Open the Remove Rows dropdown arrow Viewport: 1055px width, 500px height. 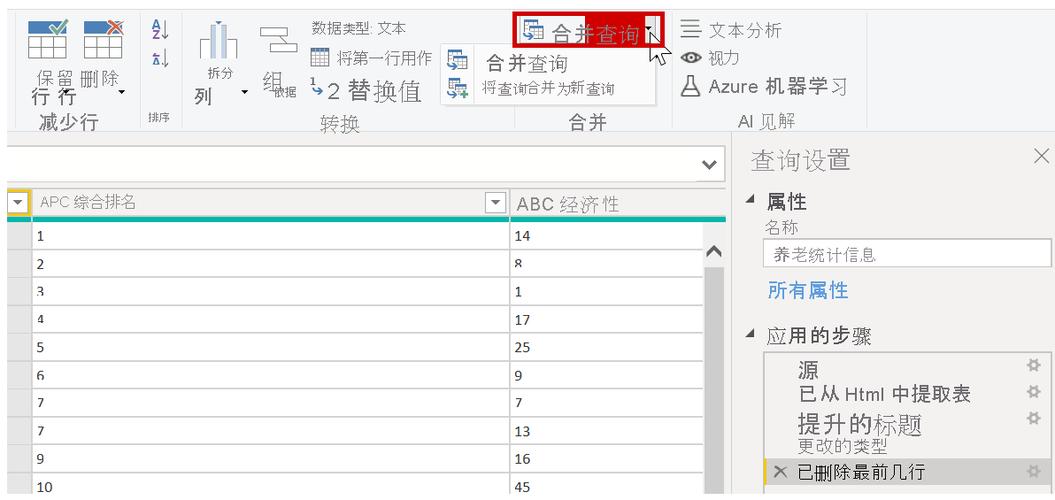pos(122,91)
